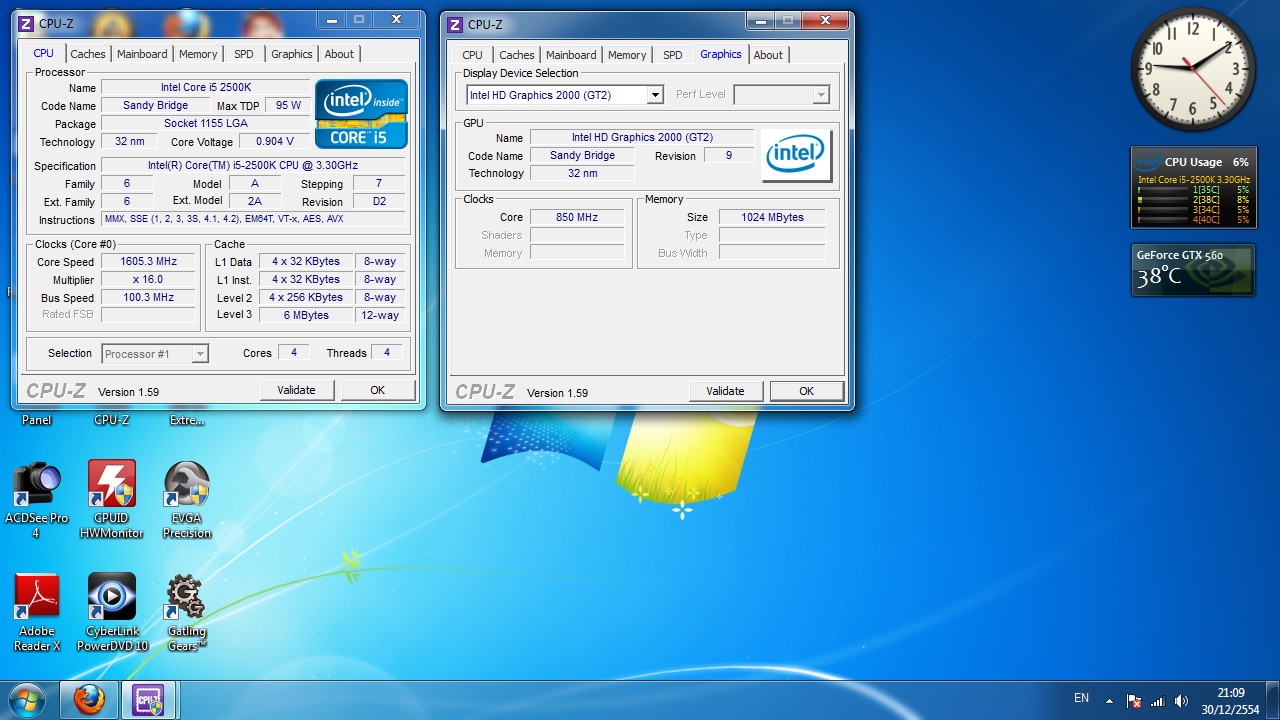Click the CPU-Z taskbar button
Image resolution: width=1280 pixels, height=720 pixels.
149,699
